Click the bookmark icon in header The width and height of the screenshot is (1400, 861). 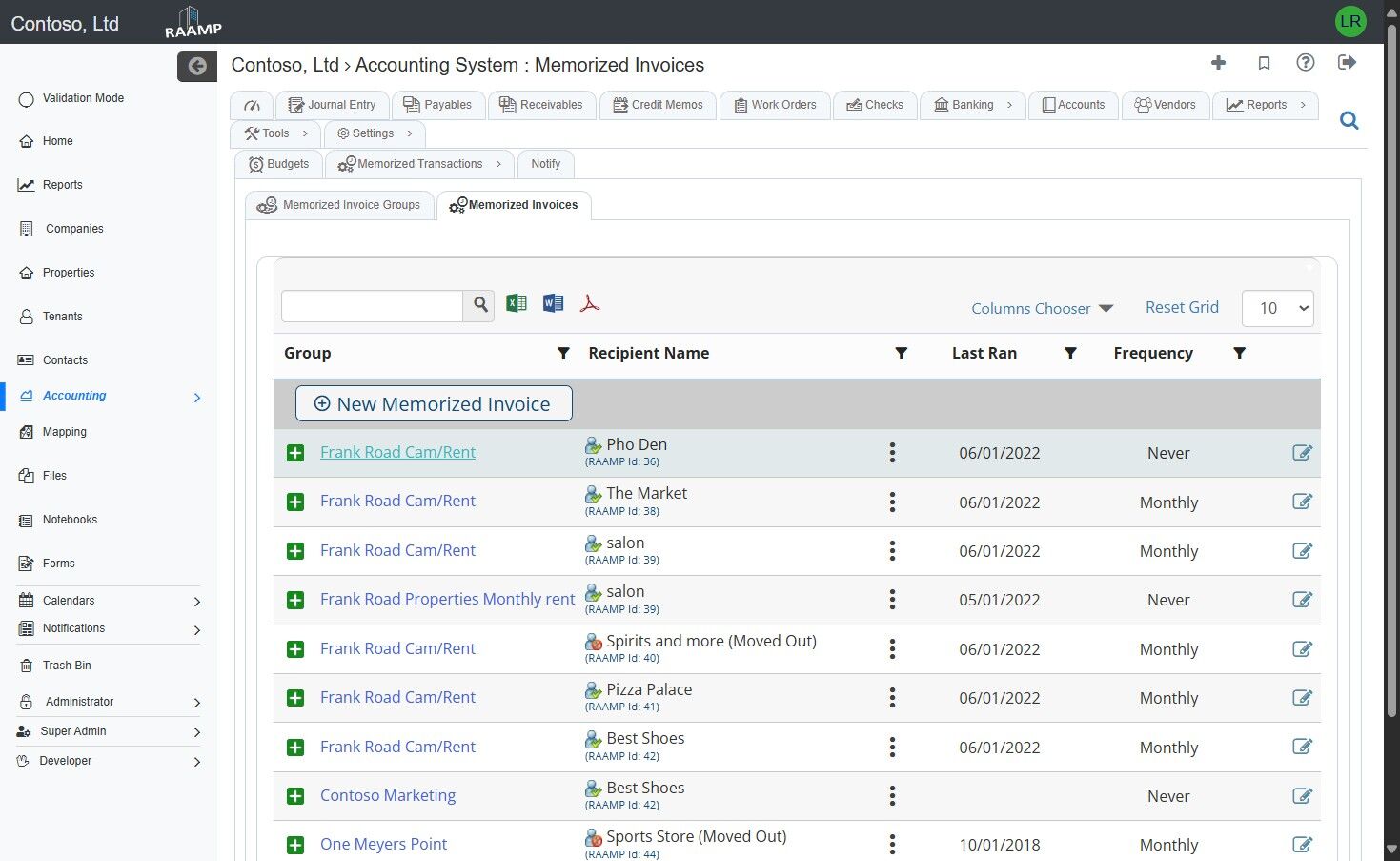pyautogui.click(x=1264, y=63)
